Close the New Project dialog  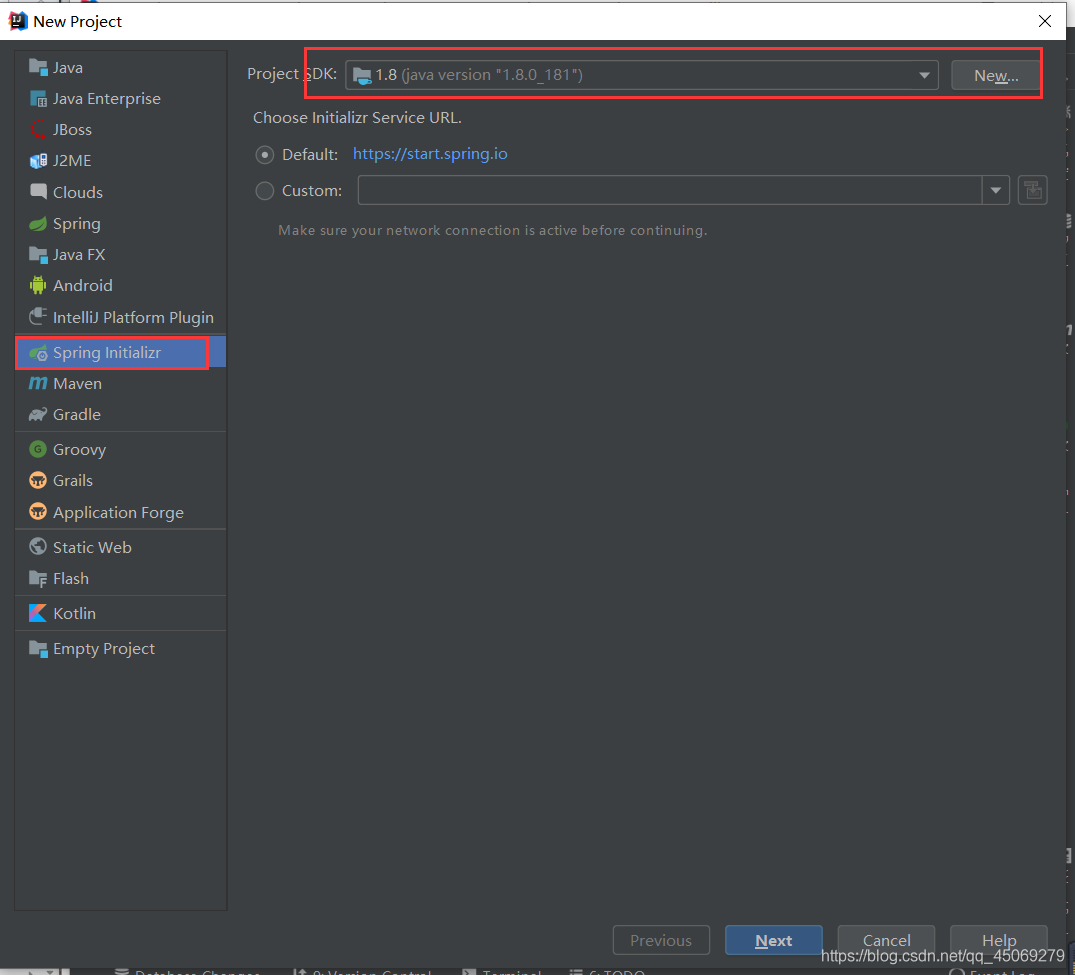click(1045, 21)
